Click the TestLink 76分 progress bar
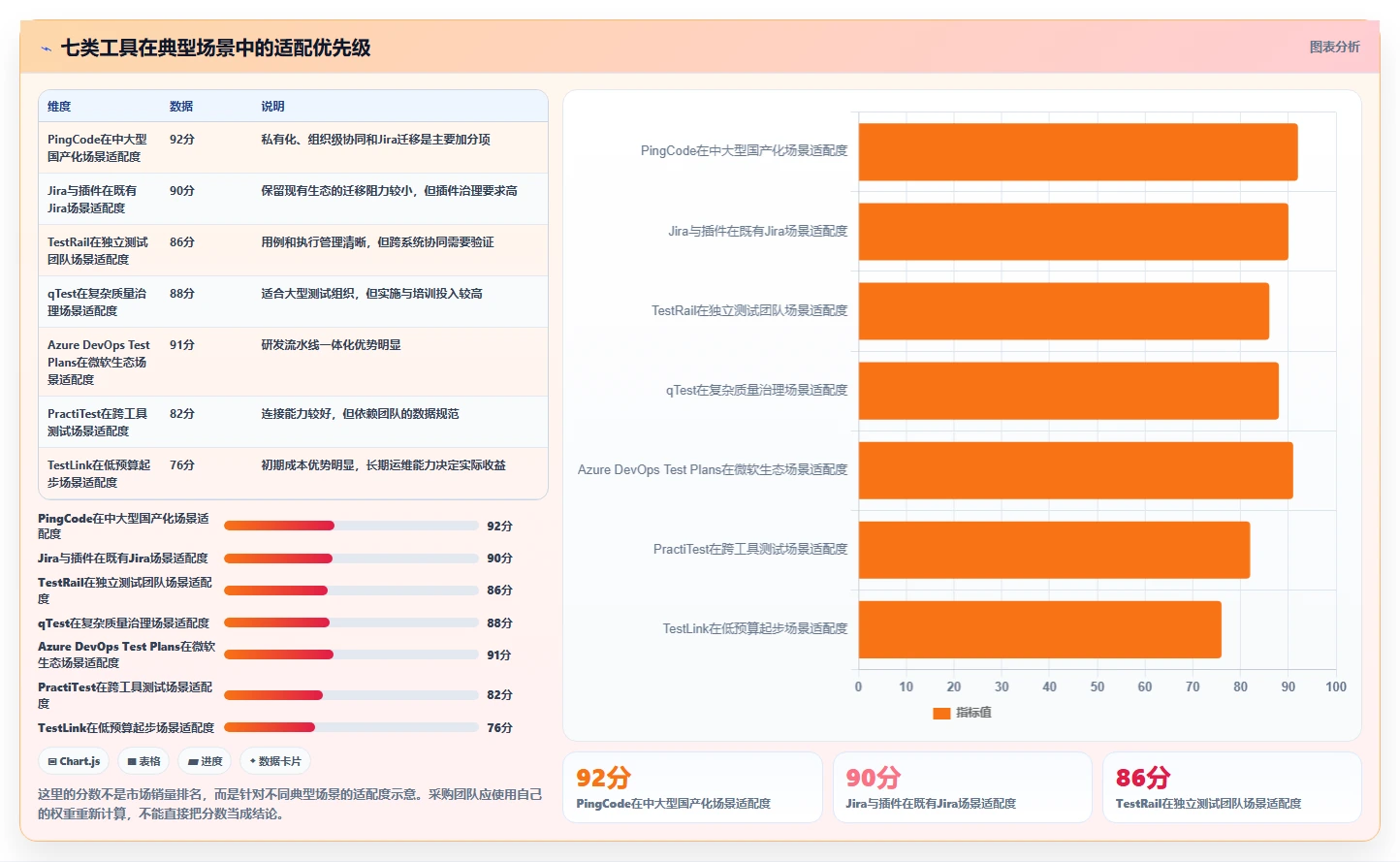This screenshot has width=1400, height=862. (351, 727)
